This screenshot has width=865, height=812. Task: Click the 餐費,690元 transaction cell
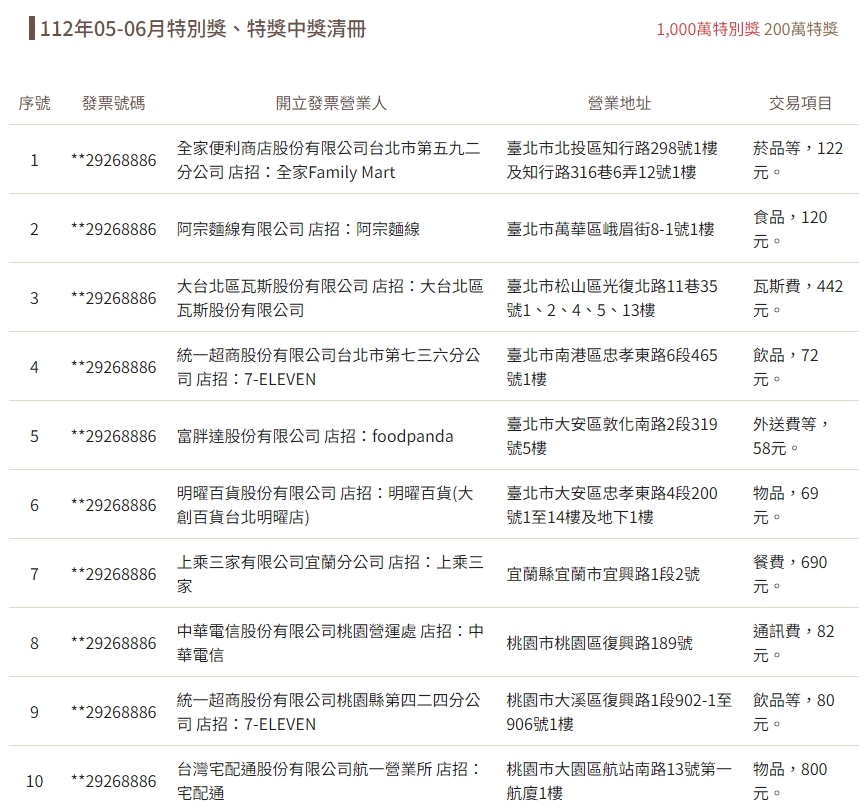[790, 574]
